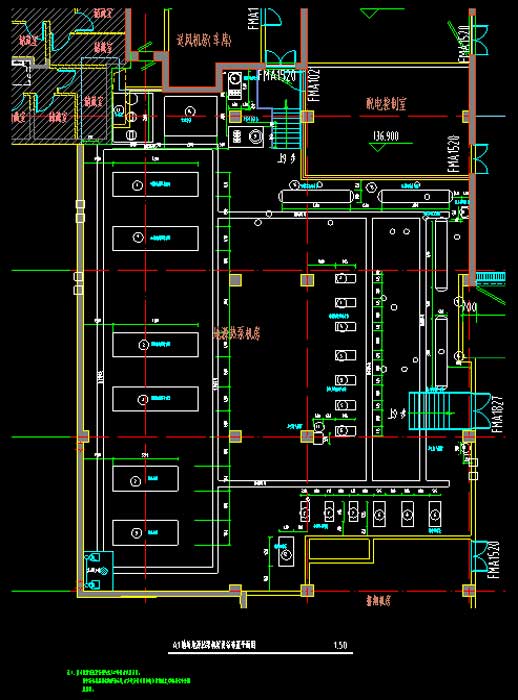Select the topmost equipment rectangle in left column
The height and width of the screenshot is (700, 518).
click(x=155, y=184)
